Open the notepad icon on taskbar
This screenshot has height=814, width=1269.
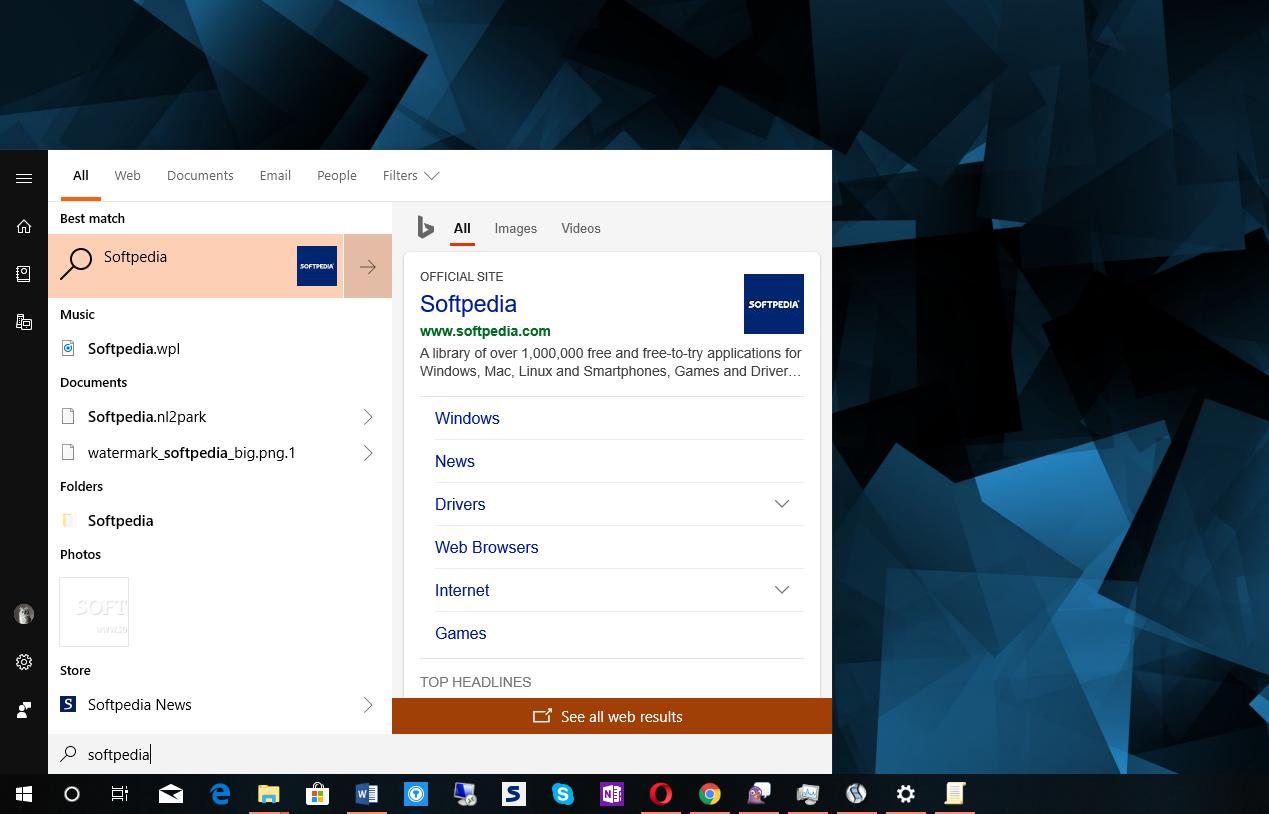pos(955,794)
